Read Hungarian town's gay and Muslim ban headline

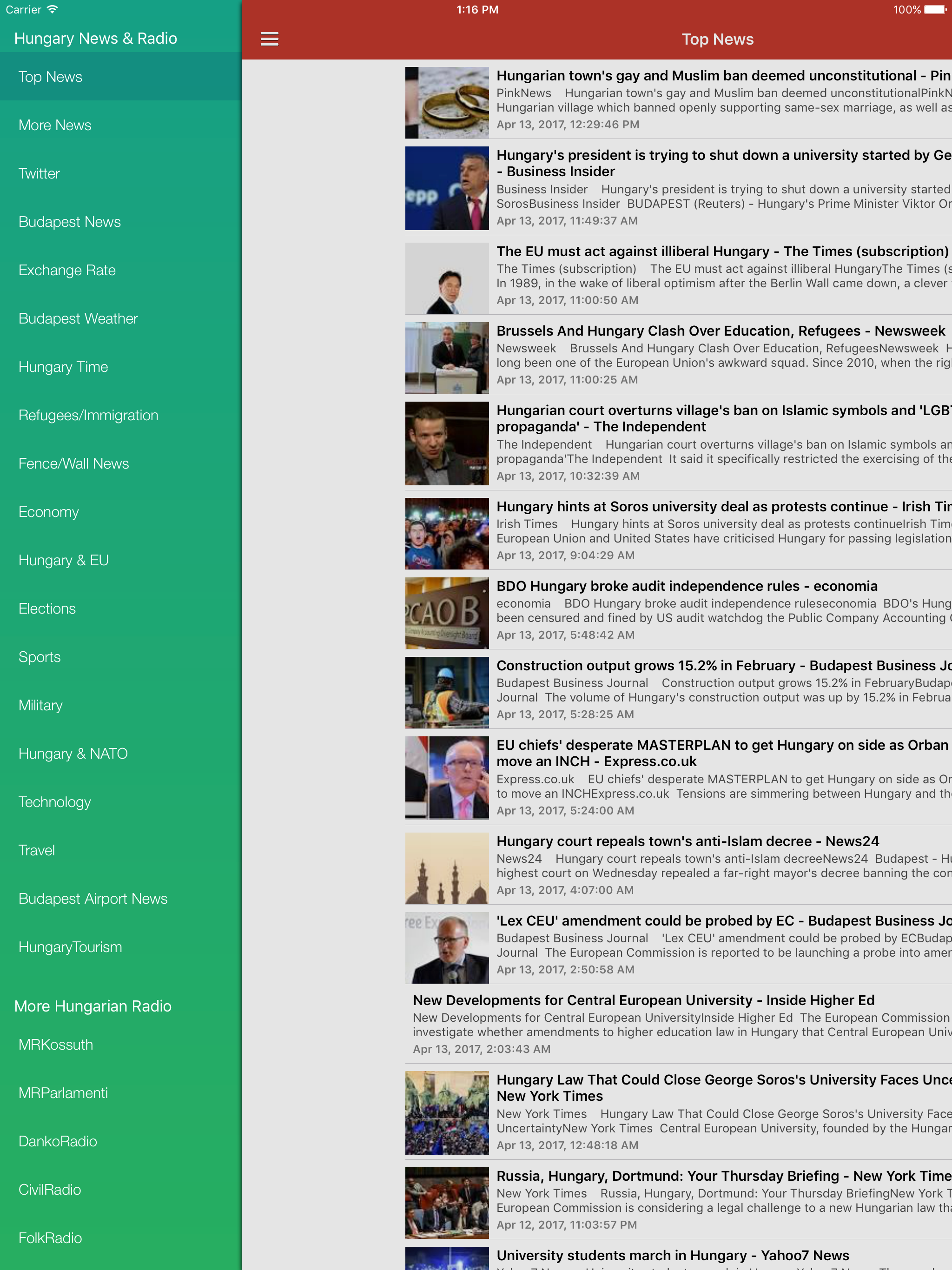coord(724,76)
